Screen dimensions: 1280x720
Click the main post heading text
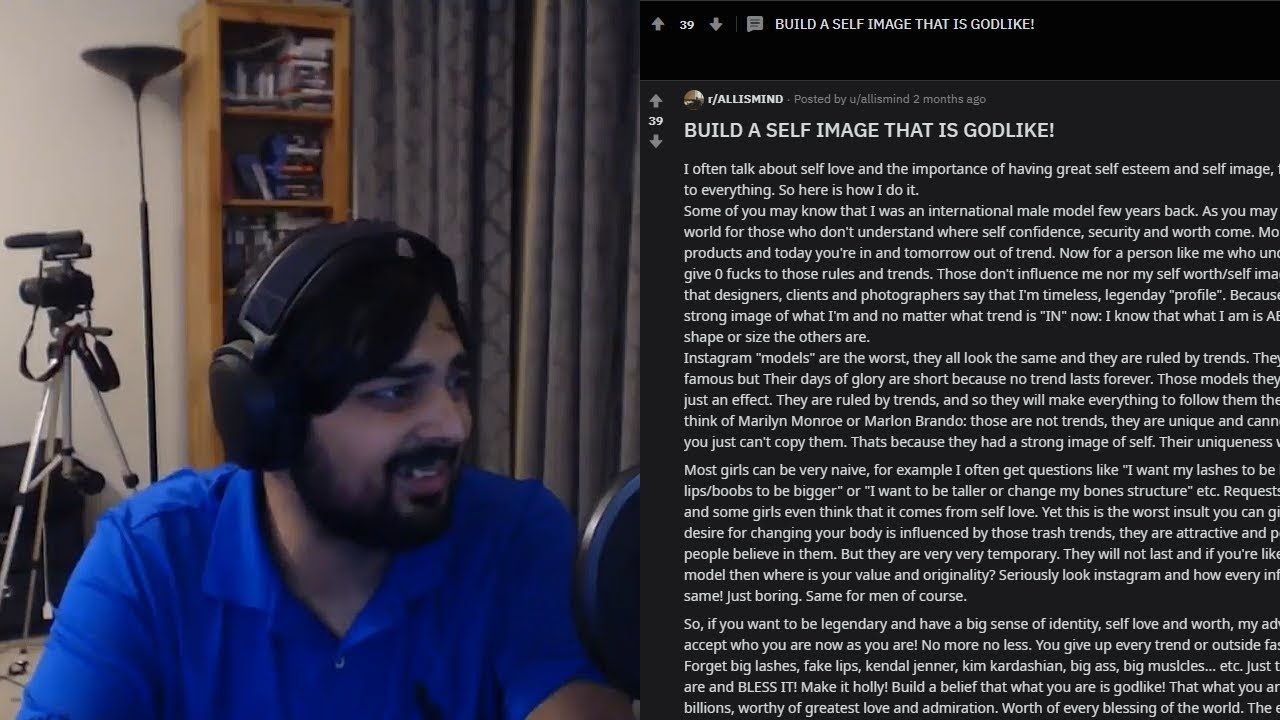click(869, 130)
